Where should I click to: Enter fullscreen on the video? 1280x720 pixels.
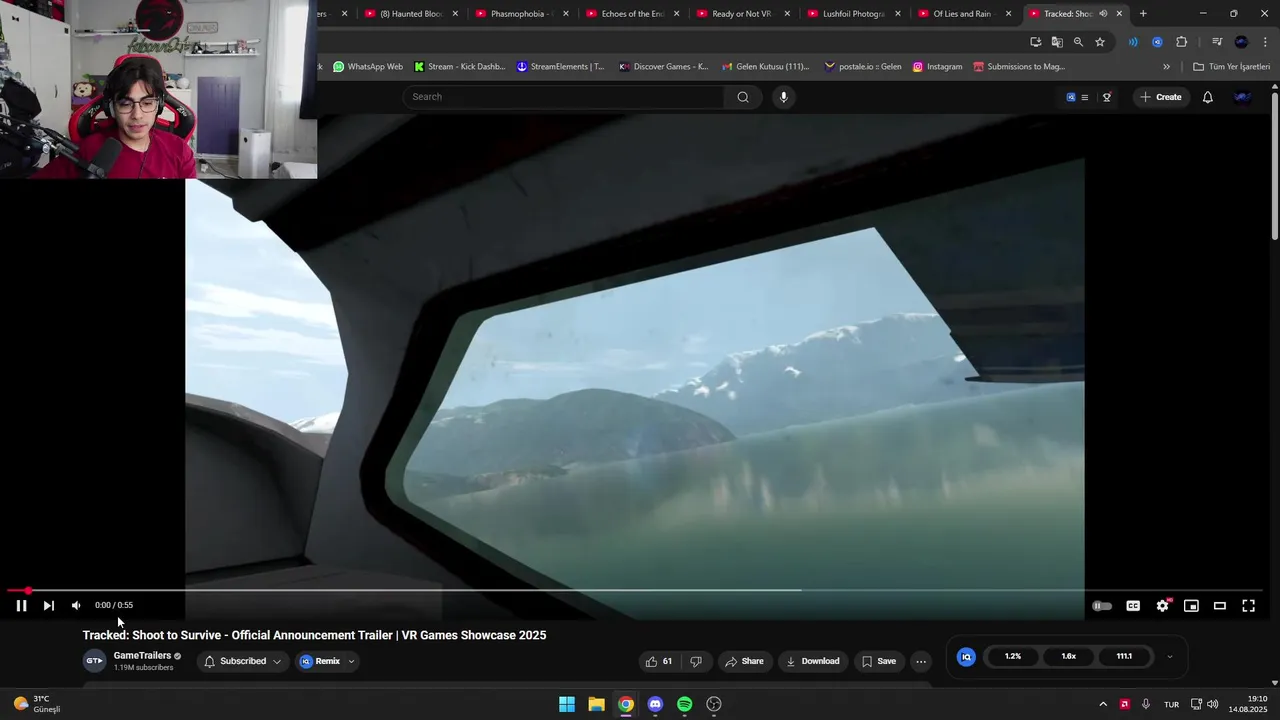coord(1248,606)
